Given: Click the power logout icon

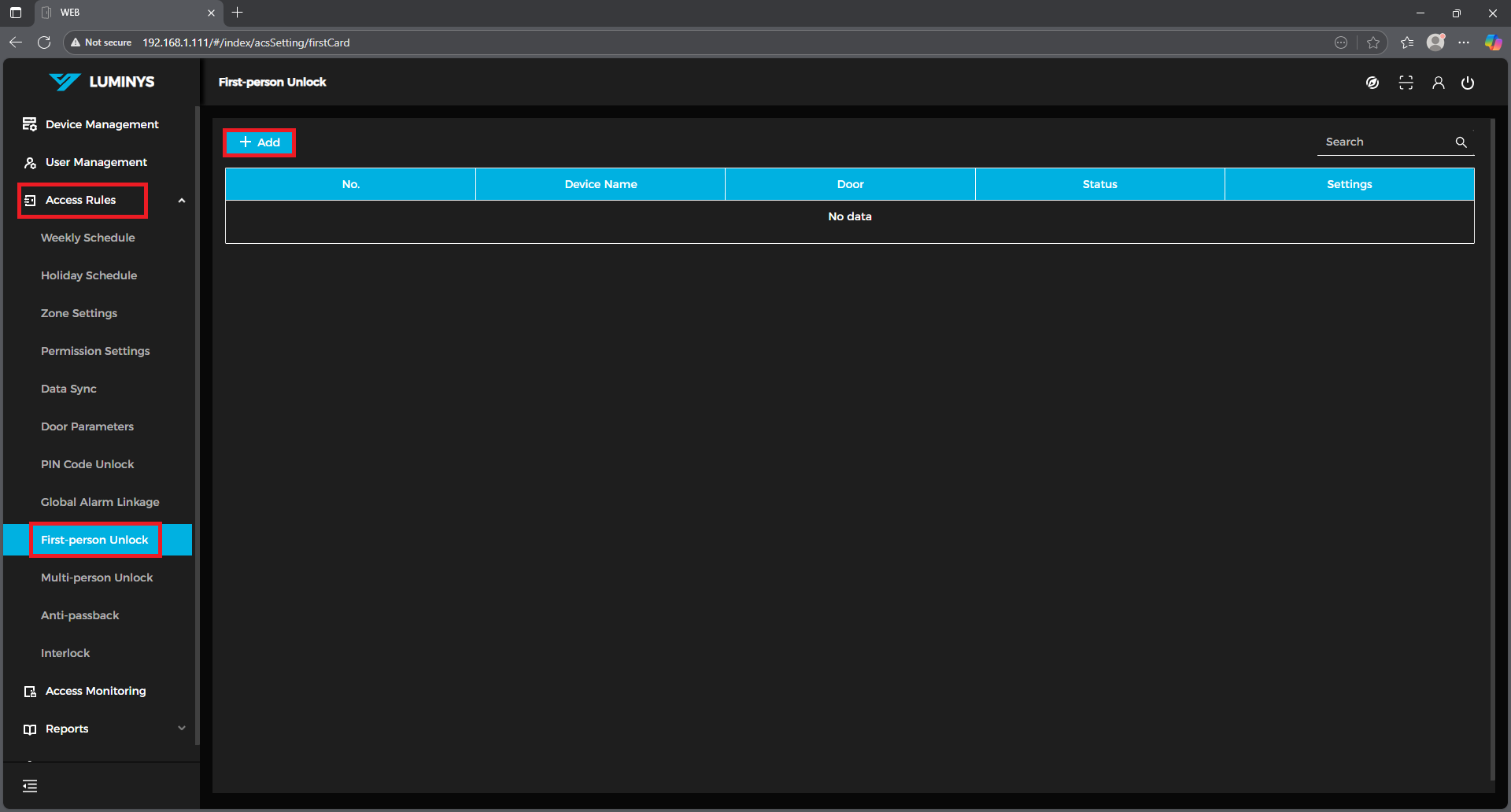Looking at the screenshot, I should 1468,83.
